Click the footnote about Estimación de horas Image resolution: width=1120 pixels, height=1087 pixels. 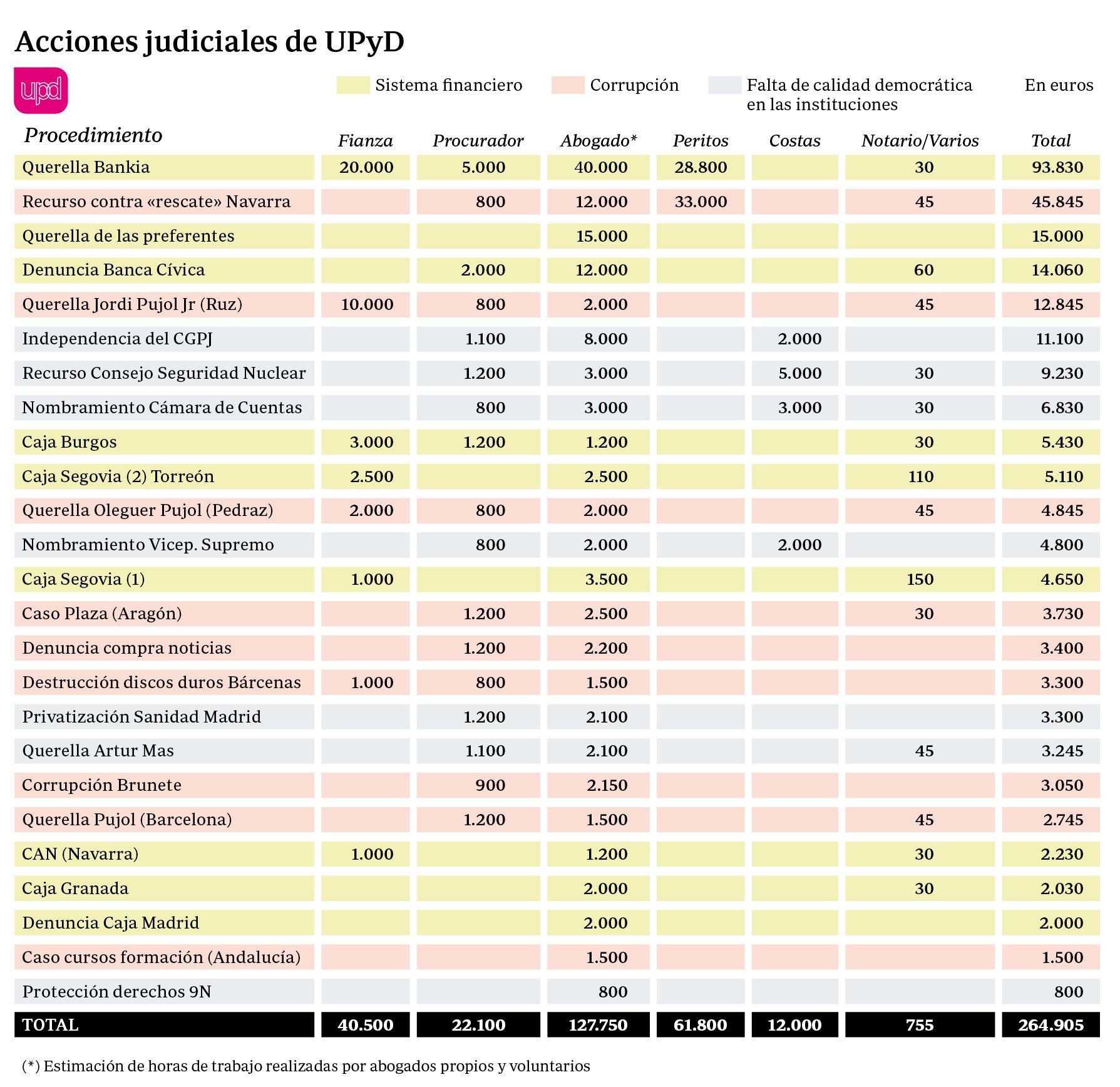point(306,1066)
